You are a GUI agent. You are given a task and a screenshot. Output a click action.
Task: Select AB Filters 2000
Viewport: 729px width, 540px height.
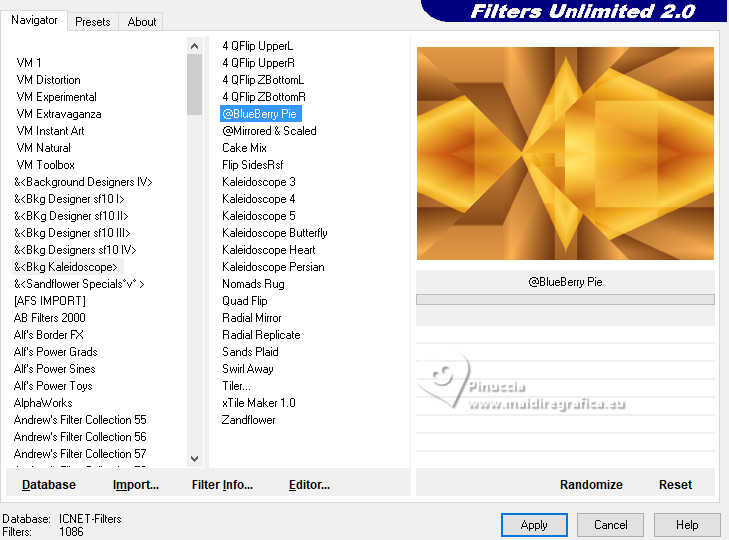(x=49, y=318)
